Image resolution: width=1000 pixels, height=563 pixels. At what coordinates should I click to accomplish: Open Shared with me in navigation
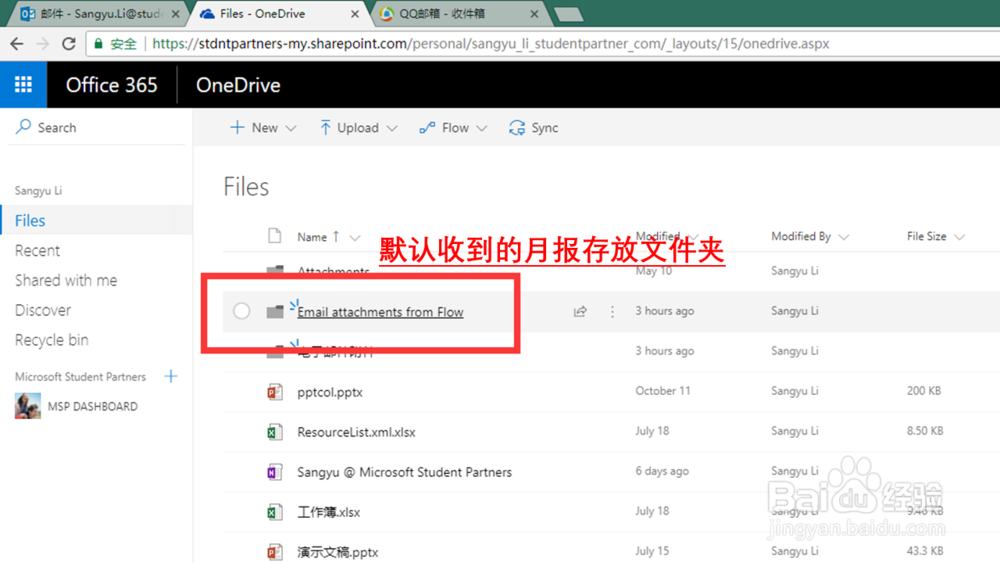66,280
